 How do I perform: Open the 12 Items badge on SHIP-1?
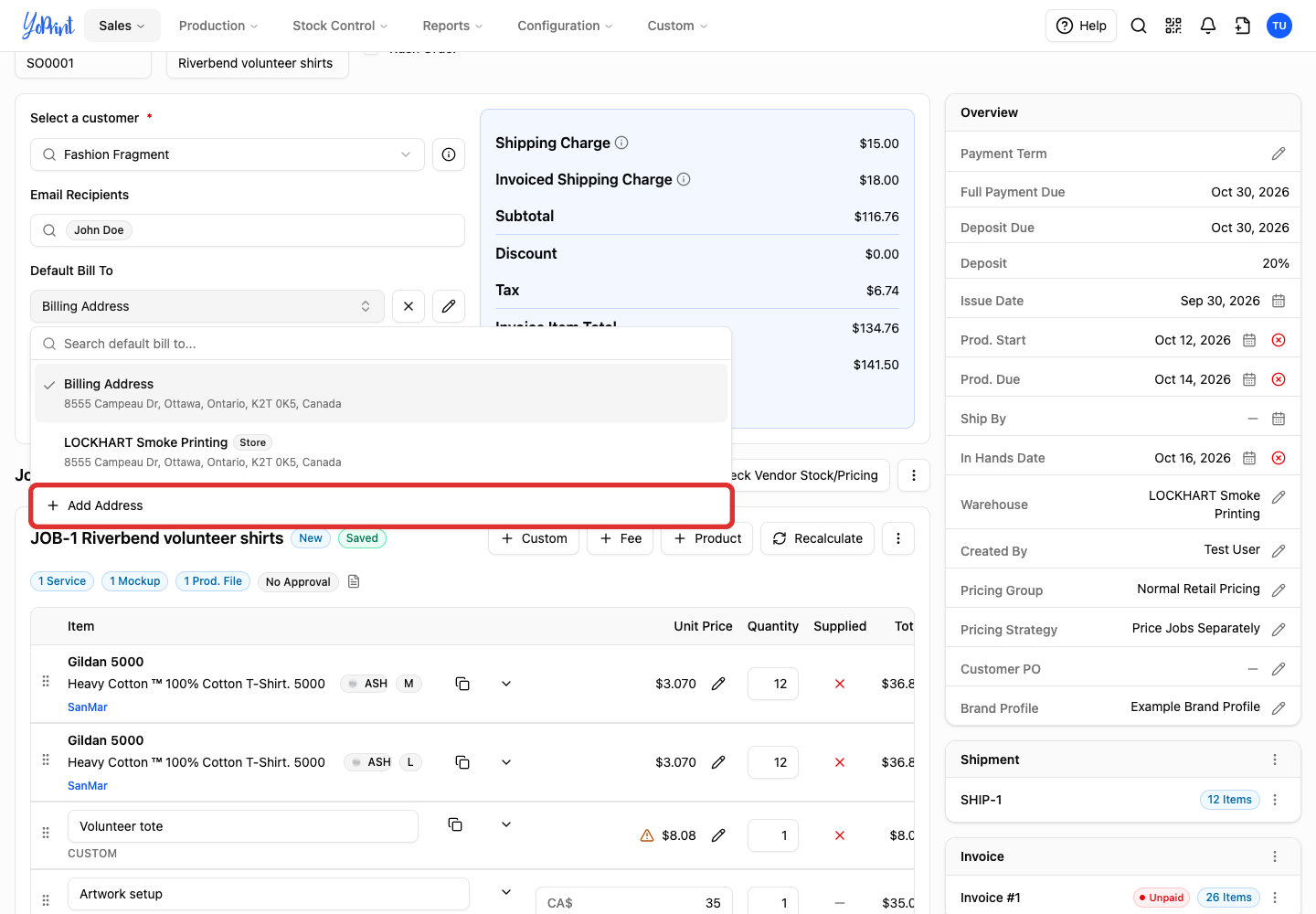point(1229,800)
